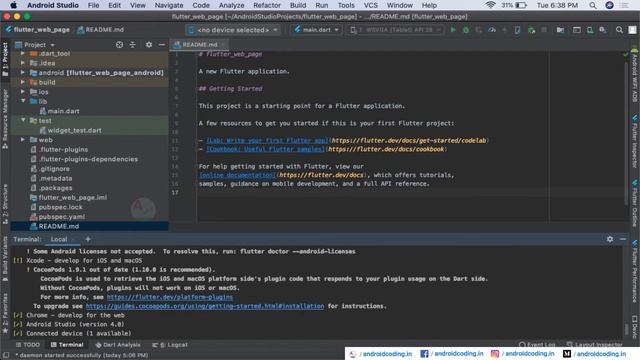
Task: Open Flutter Performance sidebar tab
Action: (635, 271)
